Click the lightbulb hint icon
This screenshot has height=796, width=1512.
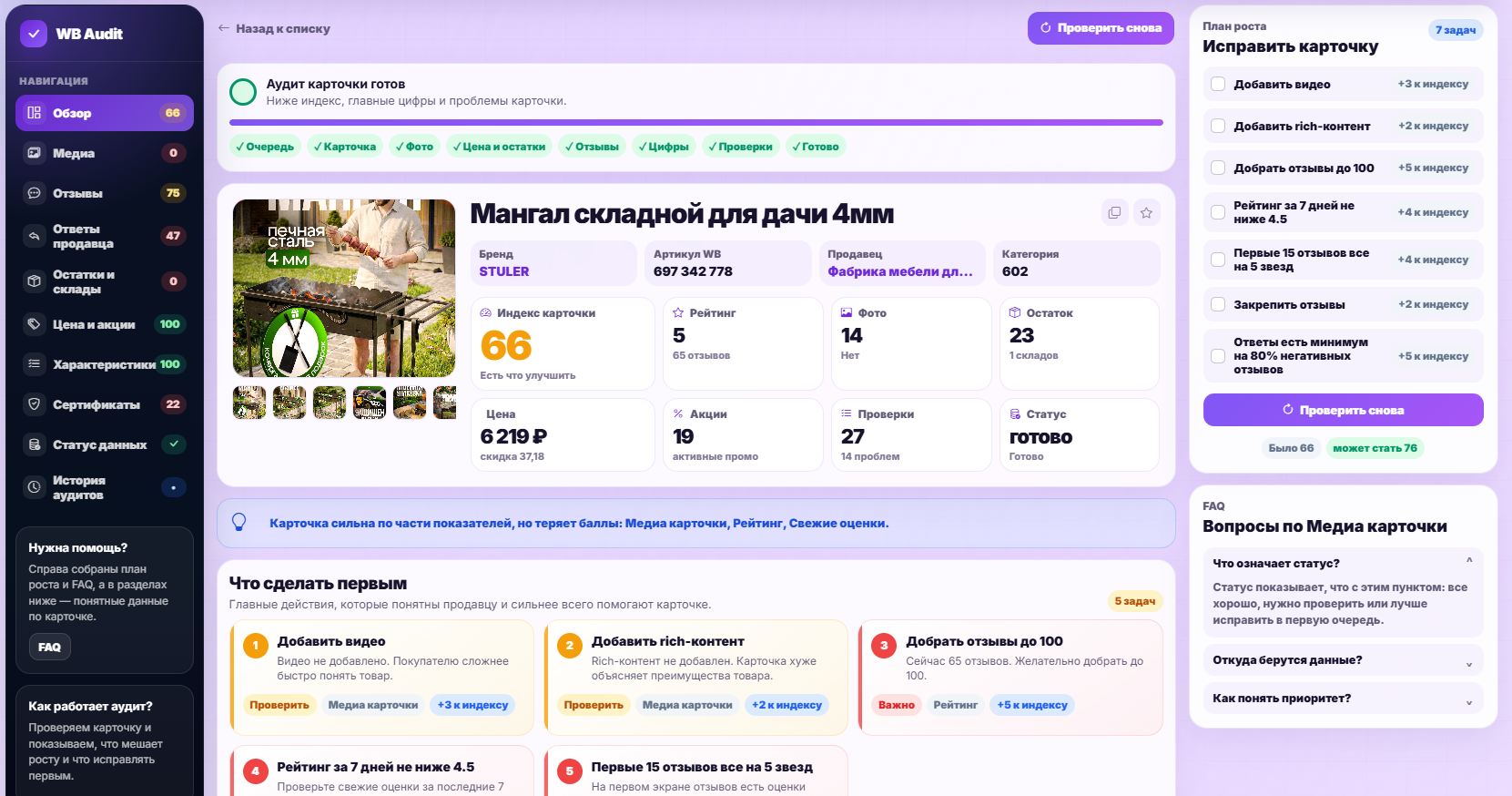[239, 523]
